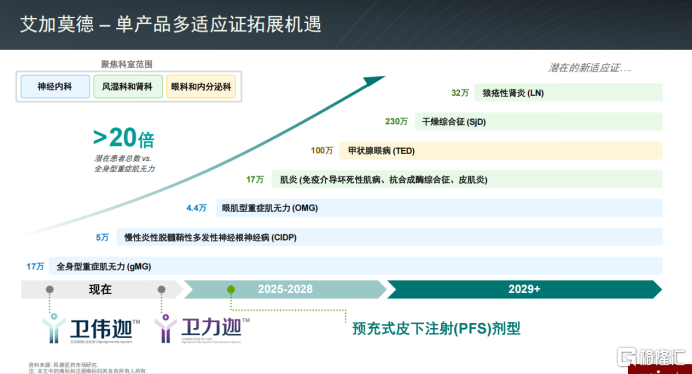Viewport: 692px width, 374px height.
Task: Click the 卫力迦 purple logo icon
Action: coord(165,328)
